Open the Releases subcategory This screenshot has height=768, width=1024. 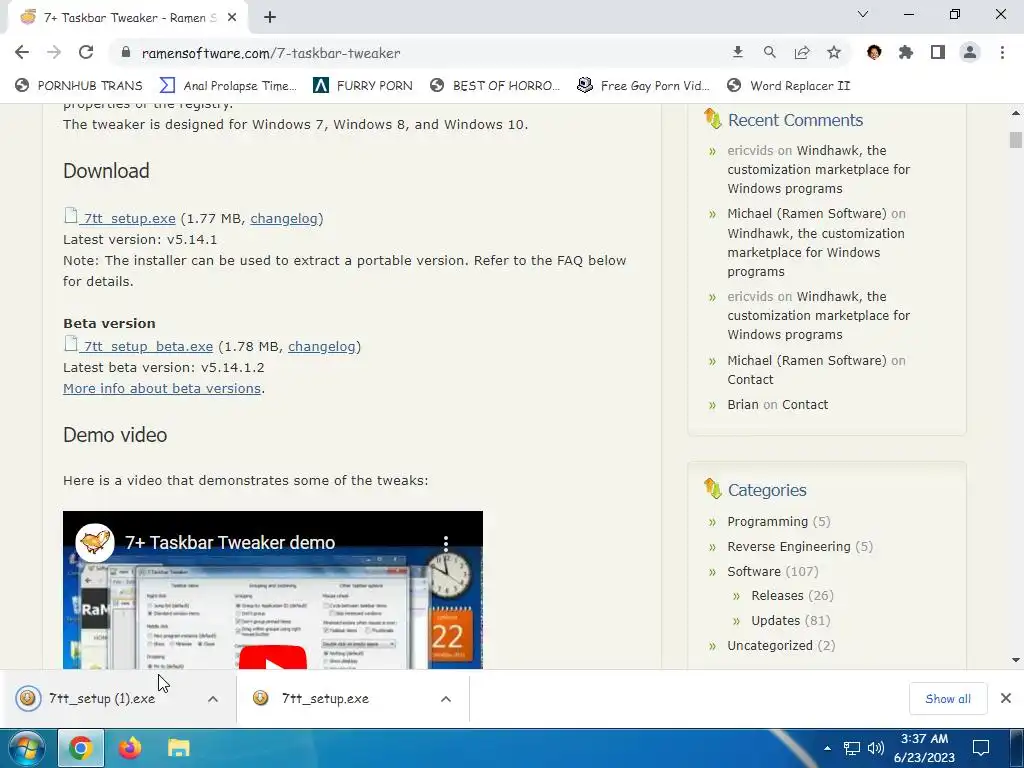coord(777,596)
